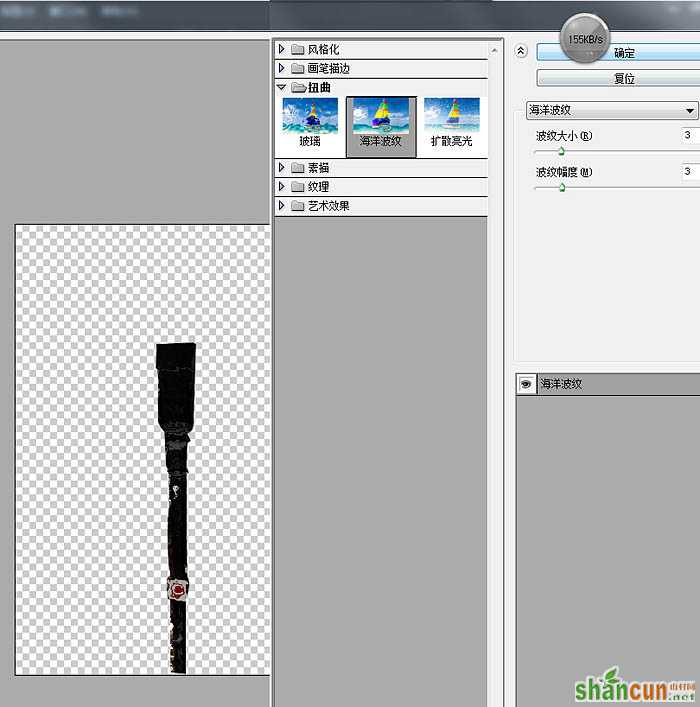Click the 波纹幅度 slider handle
The image size is (700, 707).
[562, 187]
